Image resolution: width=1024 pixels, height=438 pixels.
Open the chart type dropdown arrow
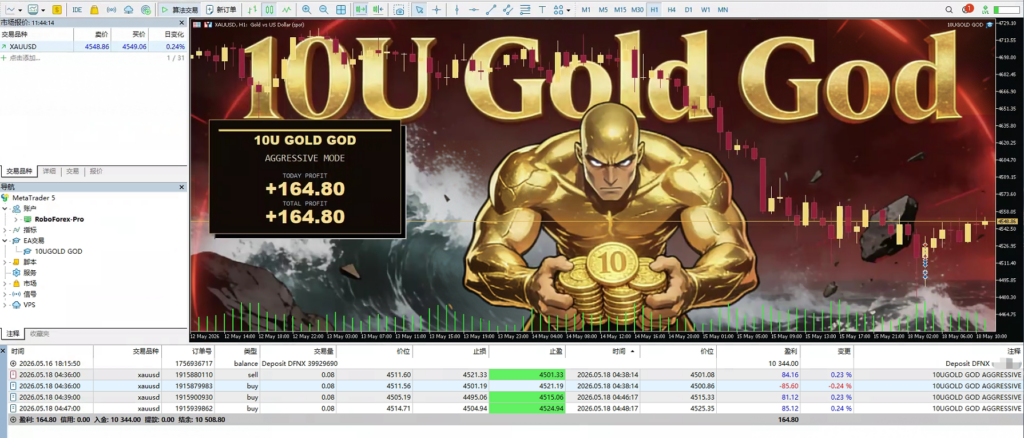tap(21, 10)
